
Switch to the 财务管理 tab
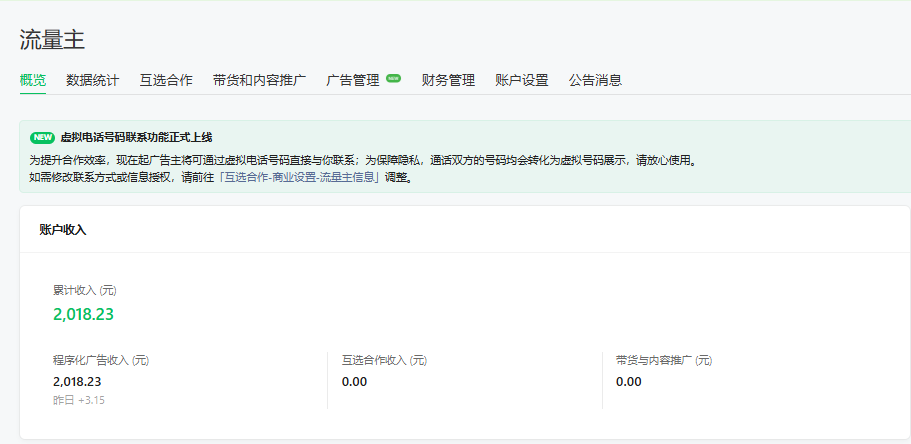point(448,80)
